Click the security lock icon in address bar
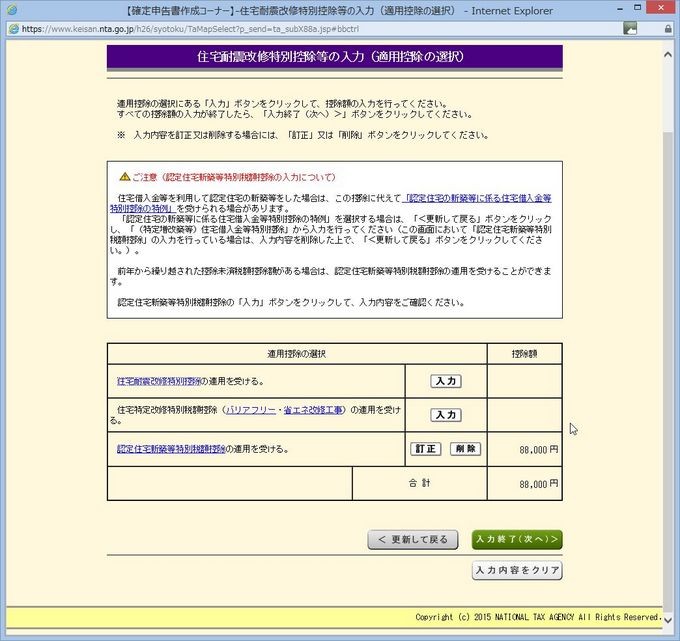680x641 pixels. 668,29
